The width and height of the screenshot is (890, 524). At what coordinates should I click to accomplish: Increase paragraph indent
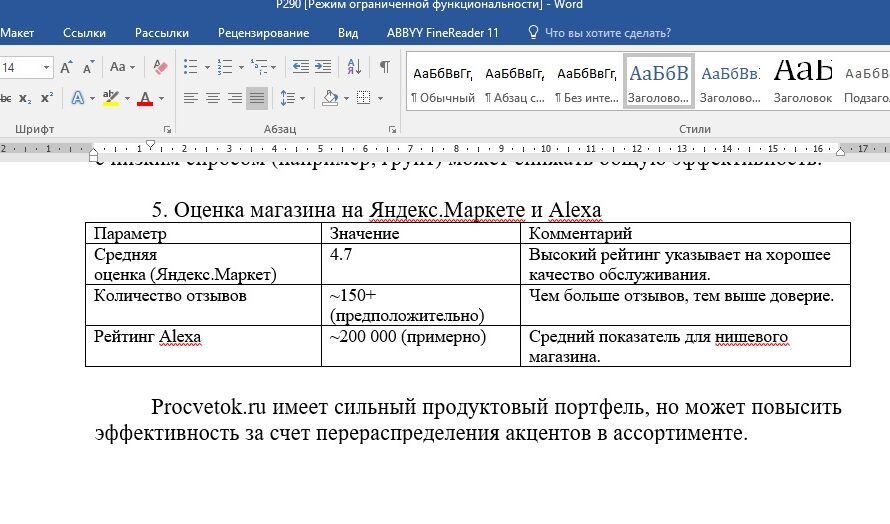(323, 67)
